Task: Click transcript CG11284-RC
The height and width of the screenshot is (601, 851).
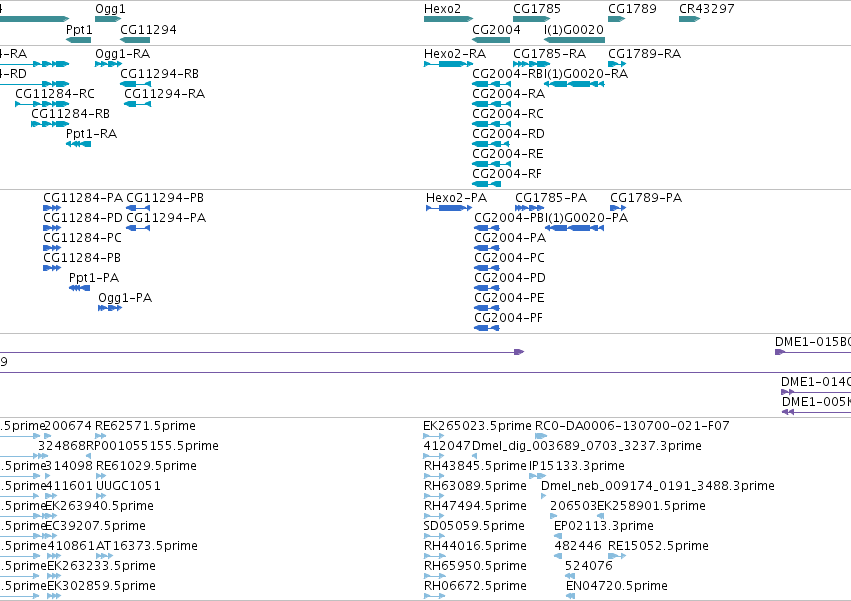Action: 42,104
